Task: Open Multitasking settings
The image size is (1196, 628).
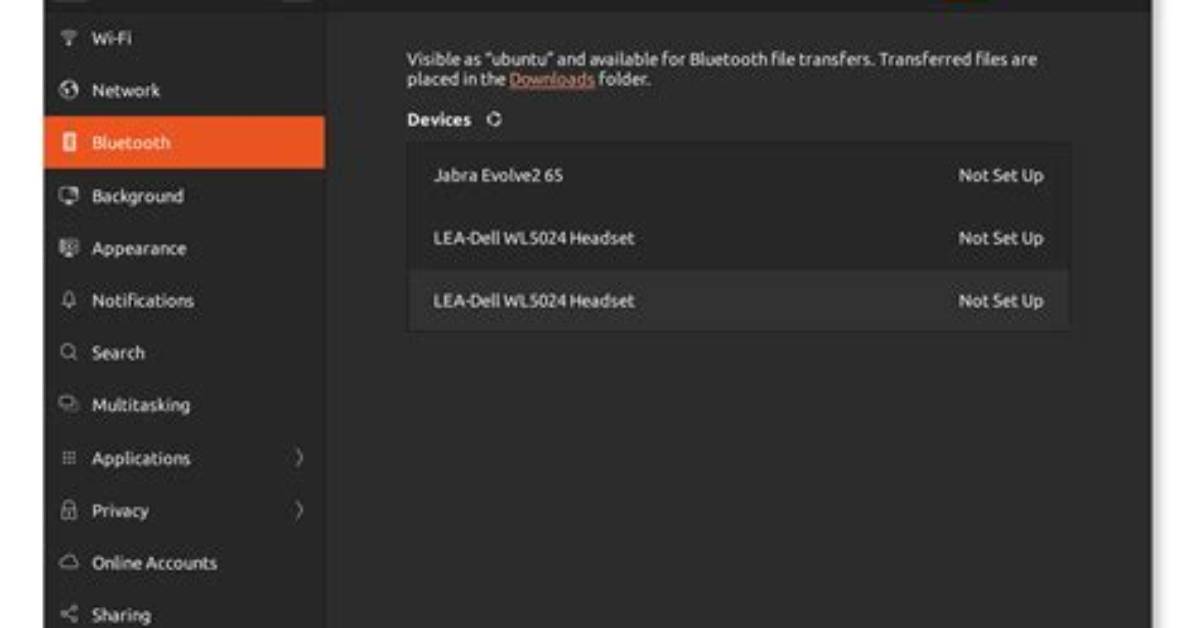Action: click(185, 404)
